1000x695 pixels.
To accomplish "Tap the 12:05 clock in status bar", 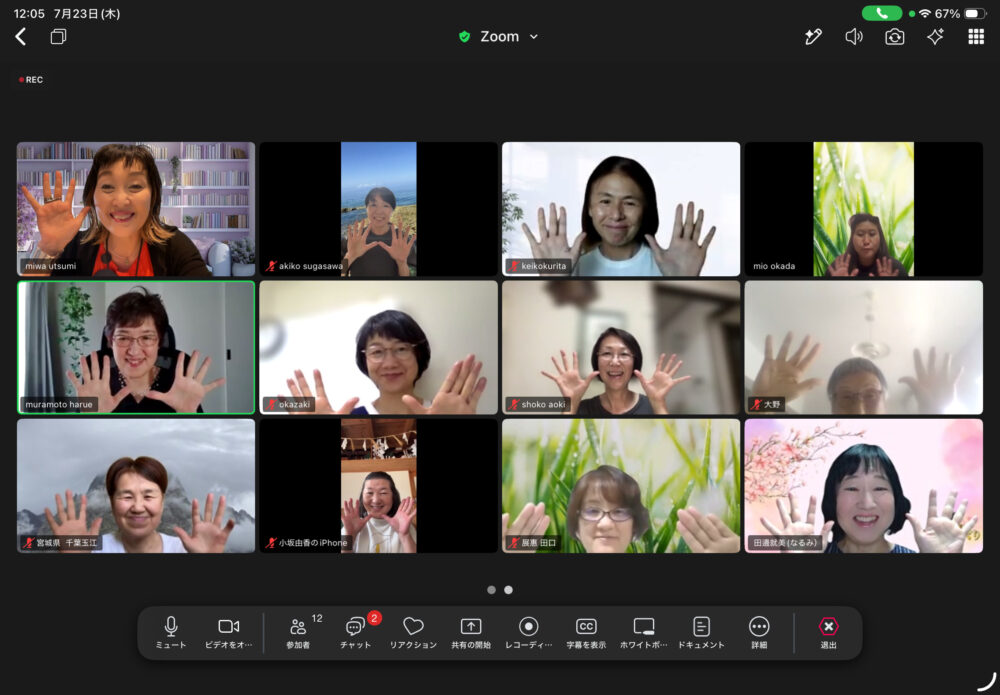I will [x=29, y=13].
